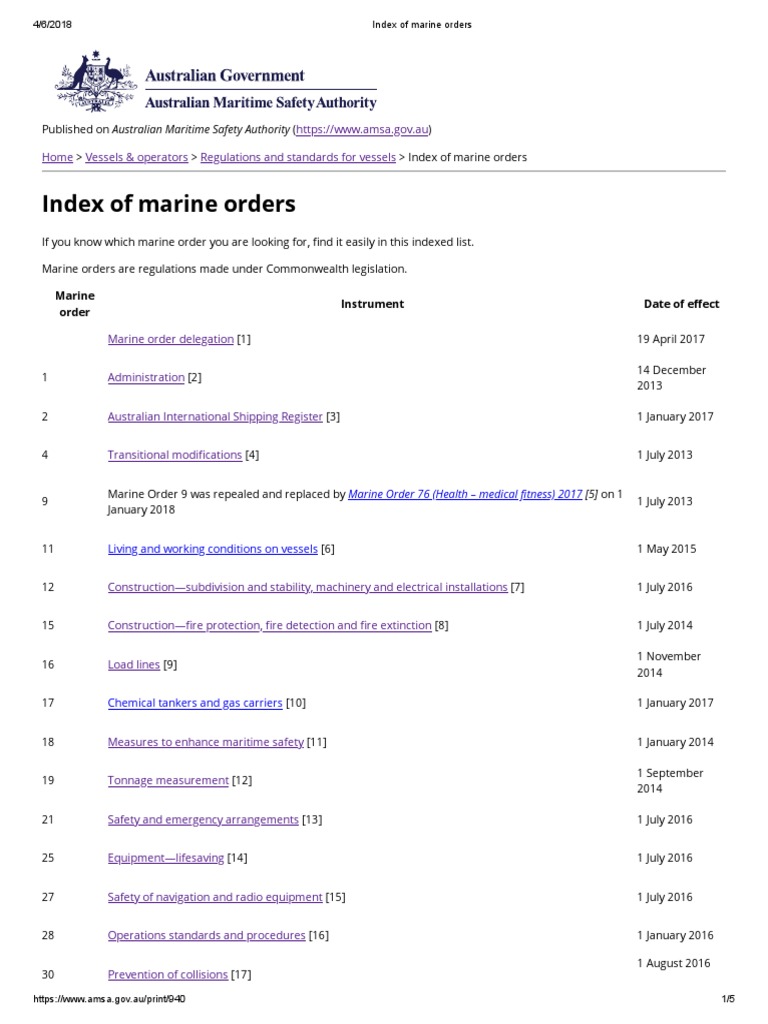768x1024 pixels.
Task: Click the Load lines link
Action: (x=133, y=664)
